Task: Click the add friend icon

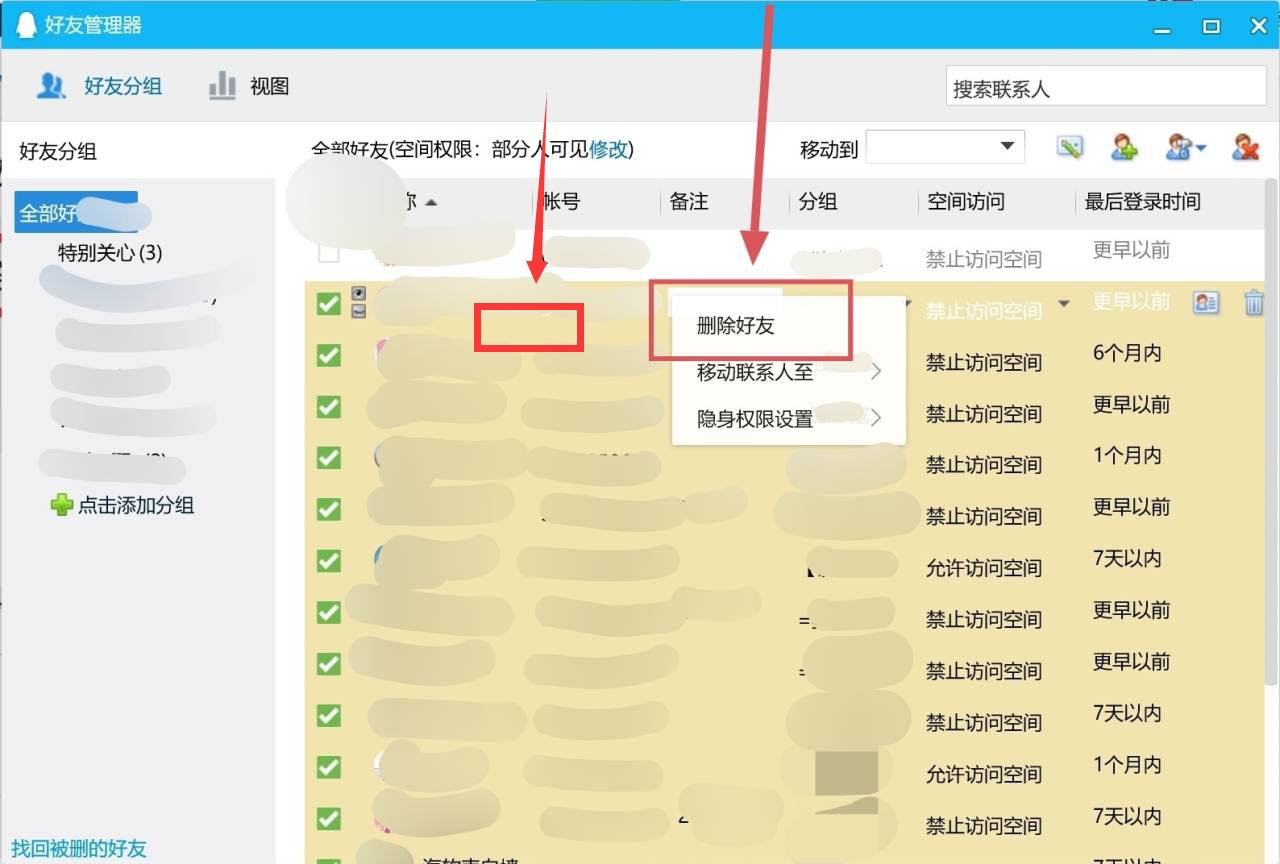Action: (1124, 147)
